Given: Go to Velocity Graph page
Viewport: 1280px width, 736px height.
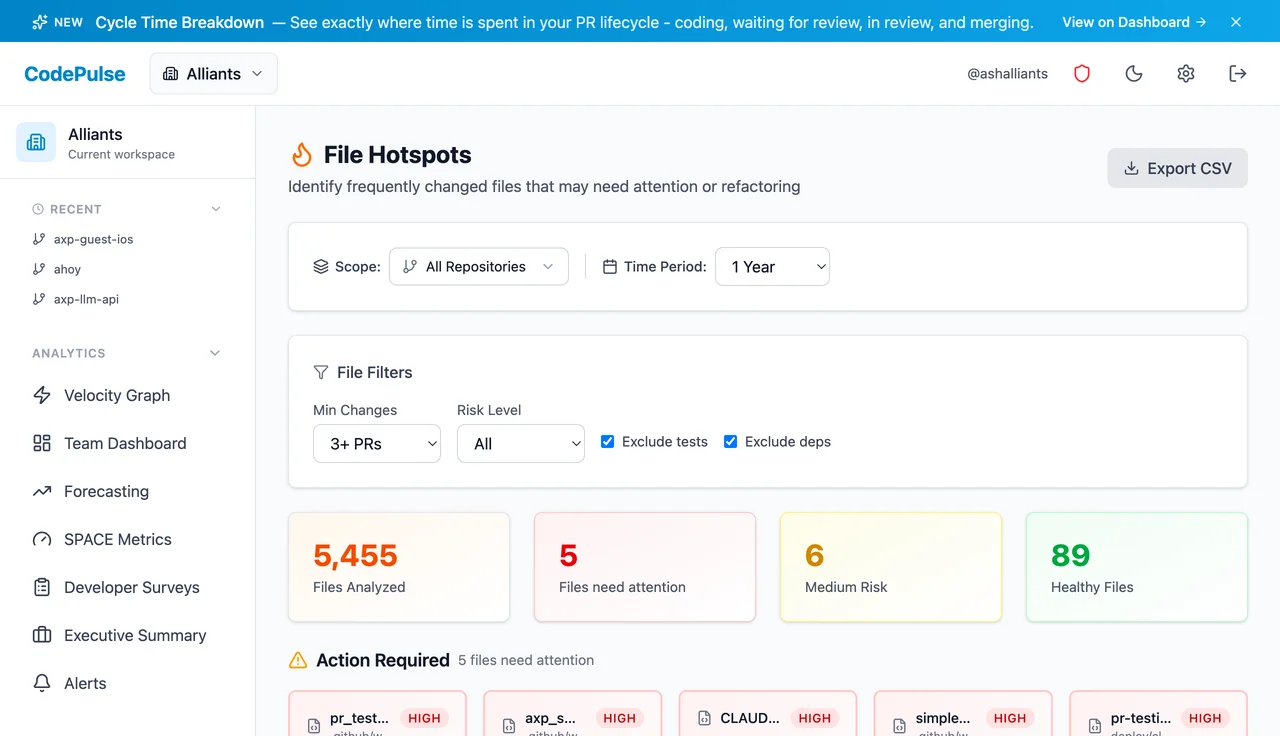Looking at the screenshot, I should pos(128,395).
